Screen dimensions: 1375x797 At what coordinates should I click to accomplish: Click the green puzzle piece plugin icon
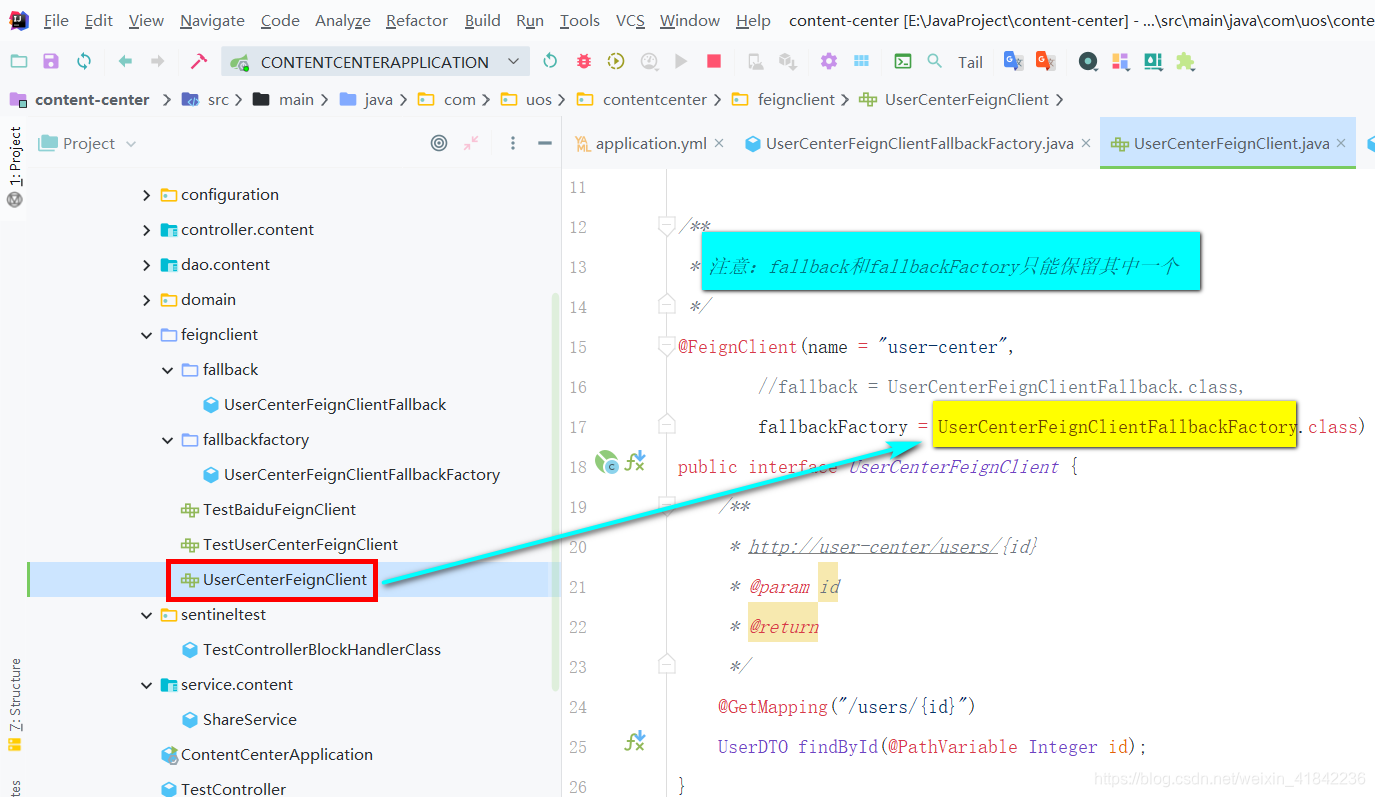tap(1185, 62)
